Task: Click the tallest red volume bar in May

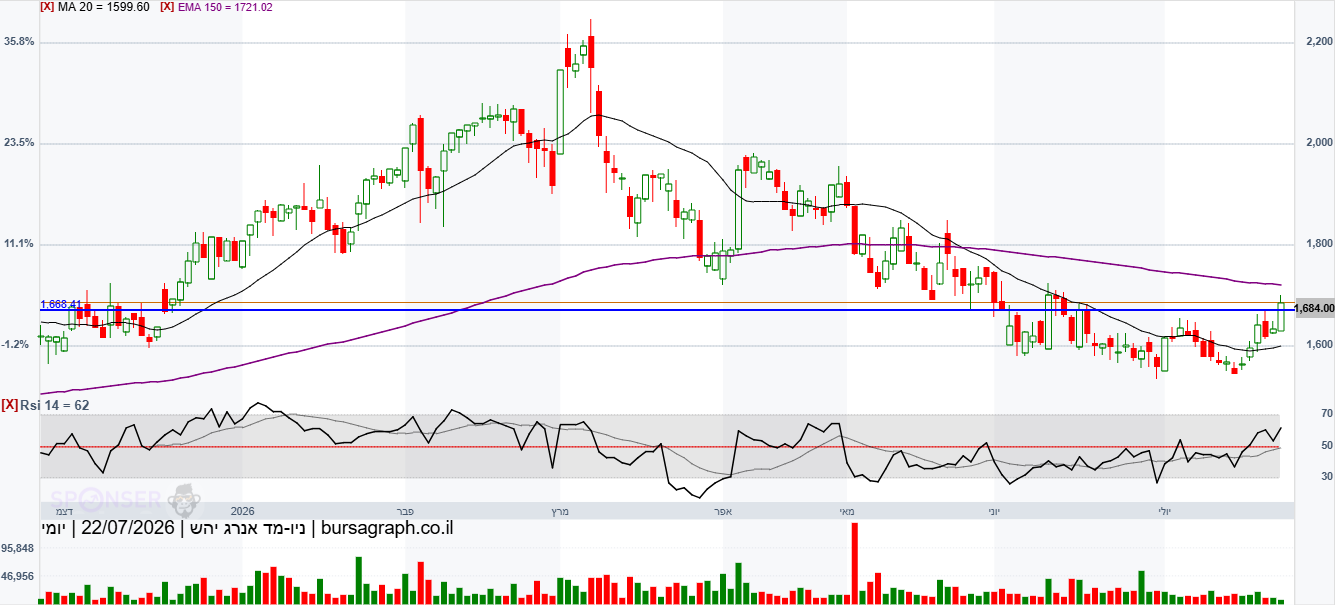Action: click(855, 563)
